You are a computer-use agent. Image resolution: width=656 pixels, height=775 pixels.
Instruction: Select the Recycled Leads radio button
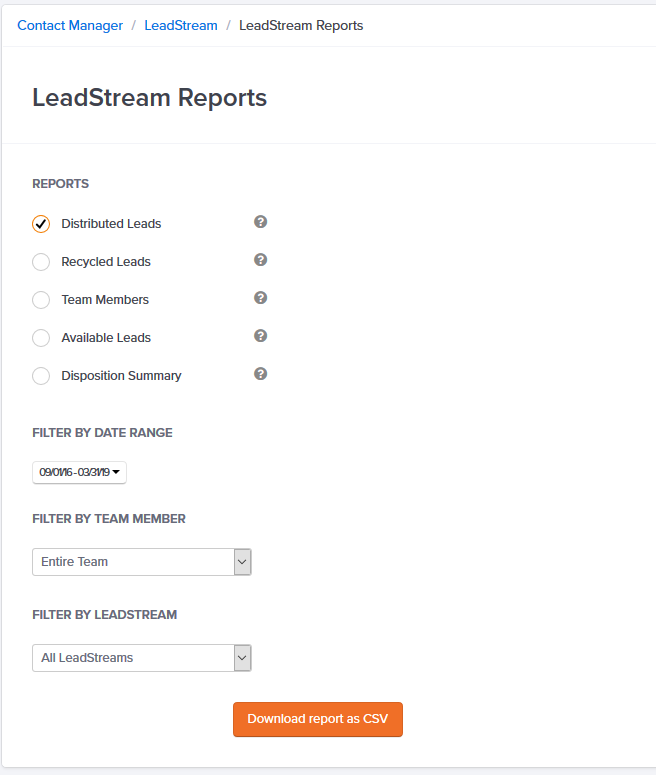pos(41,262)
